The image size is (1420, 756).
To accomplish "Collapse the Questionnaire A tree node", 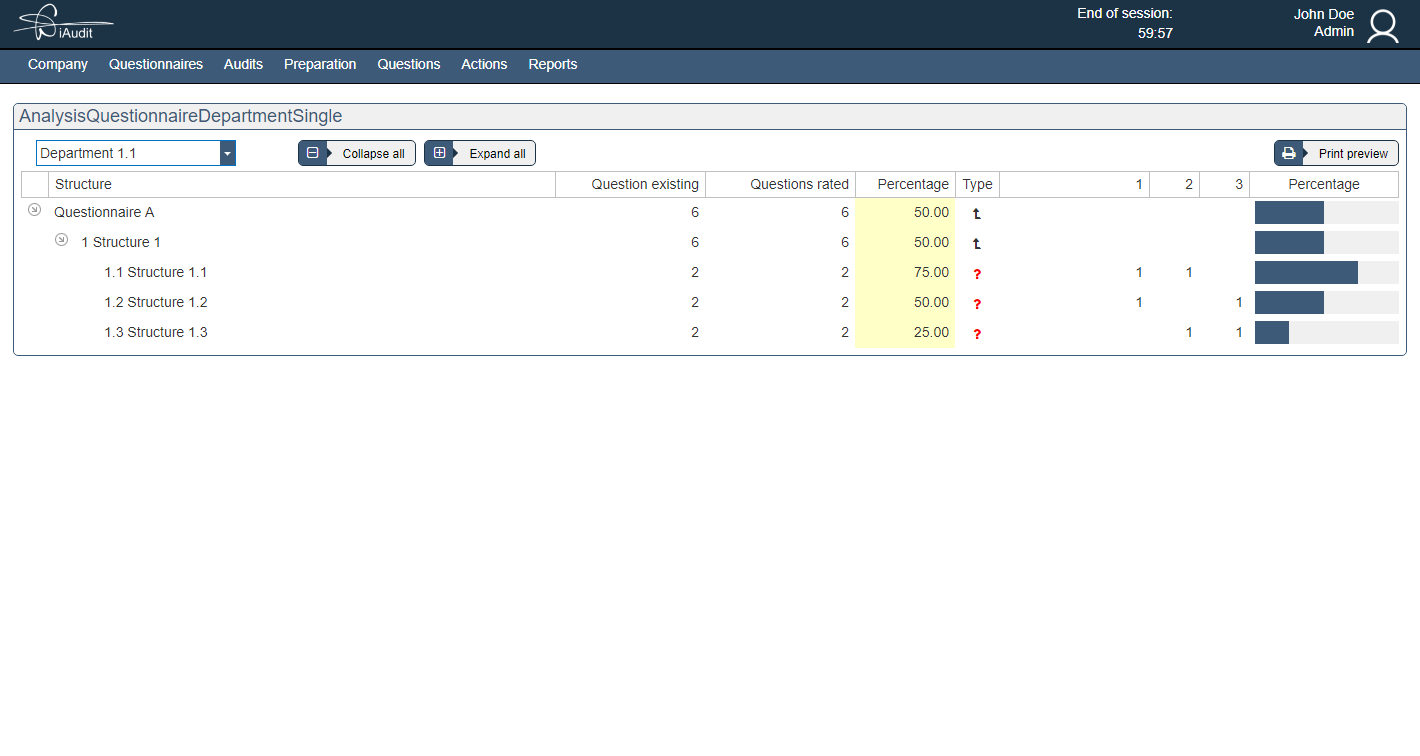I will (34, 210).
